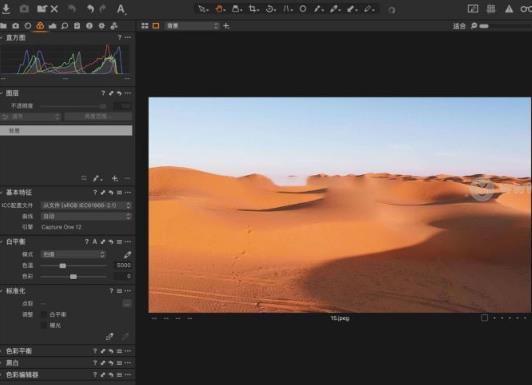Click the A auto-adjust icon in 白平衡 header
Image resolution: width=532 pixels, height=385 pixels.
pyautogui.click(x=95, y=242)
